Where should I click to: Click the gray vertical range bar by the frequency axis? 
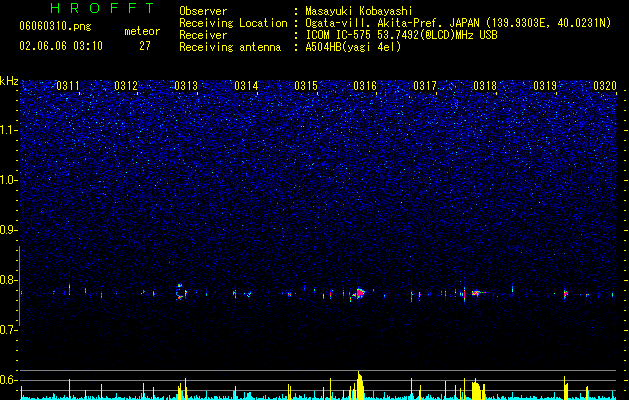[x=19, y=286]
